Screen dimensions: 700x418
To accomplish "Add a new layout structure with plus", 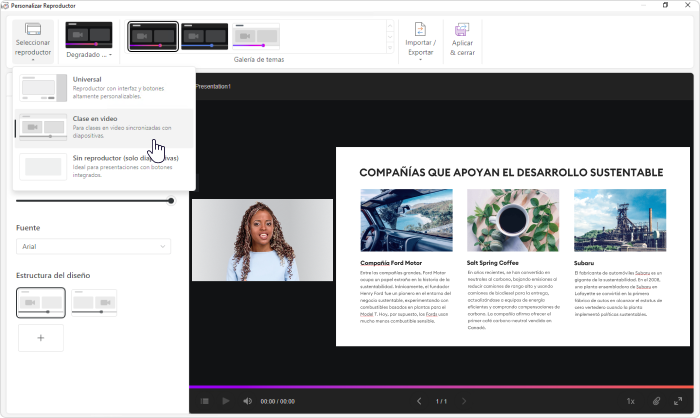I will click(41, 338).
